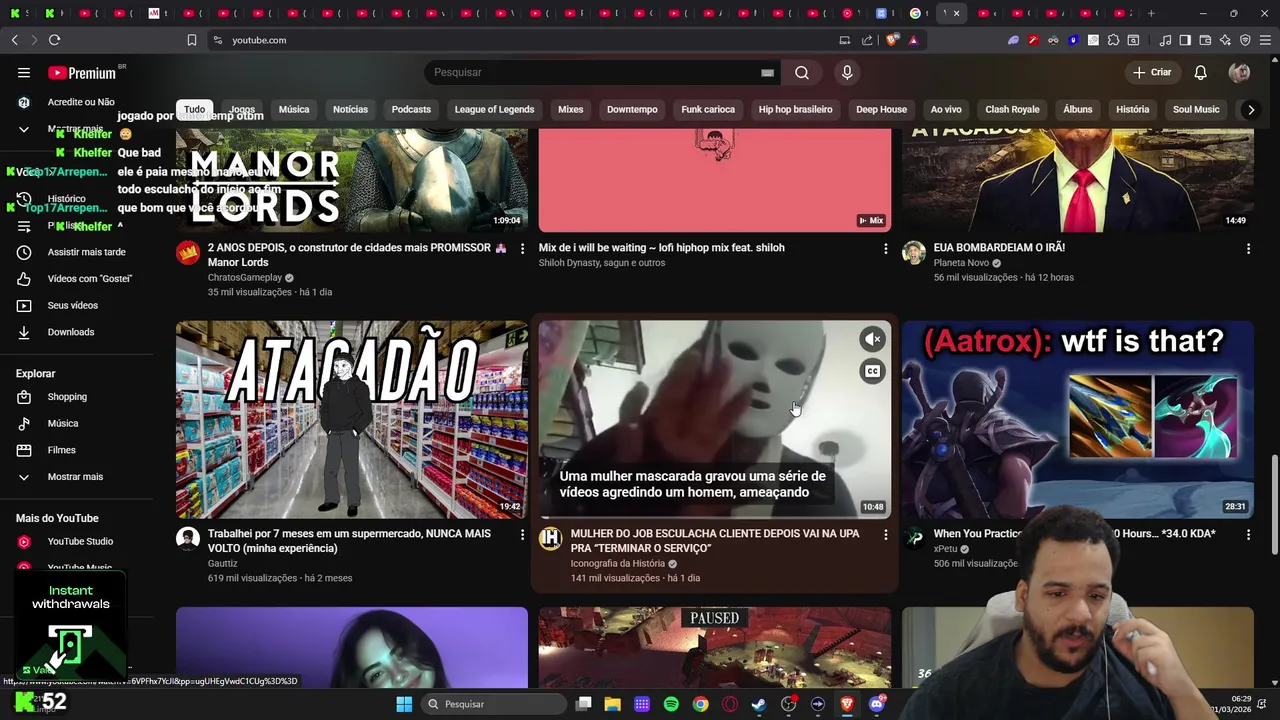Open a new browser tab

pos(1151,13)
